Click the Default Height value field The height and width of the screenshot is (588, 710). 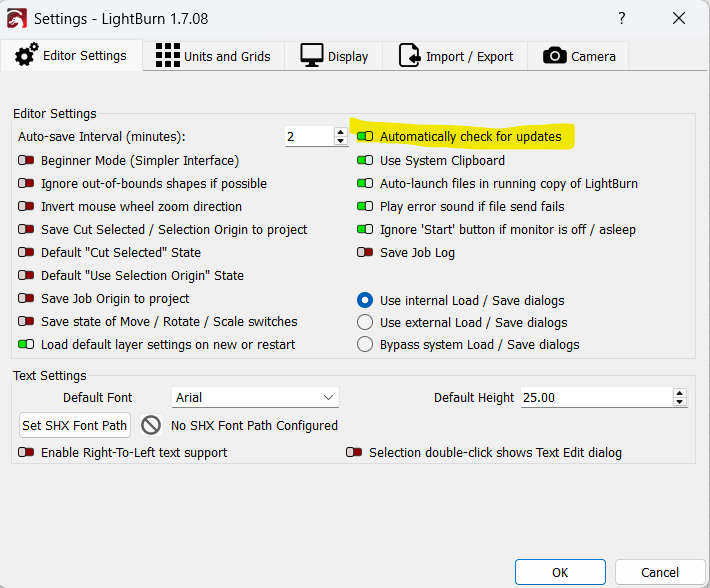click(x=596, y=397)
